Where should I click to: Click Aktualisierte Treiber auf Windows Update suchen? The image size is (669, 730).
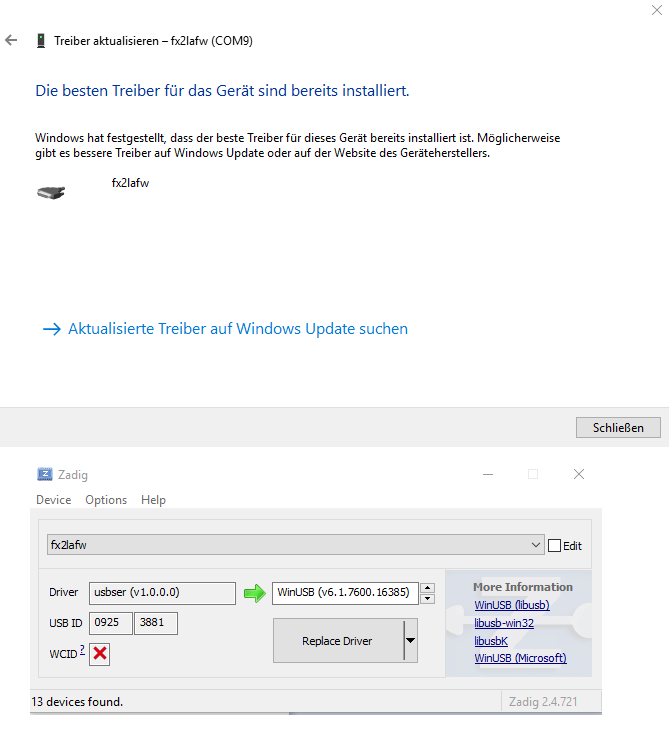pyautogui.click(x=225, y=329)
